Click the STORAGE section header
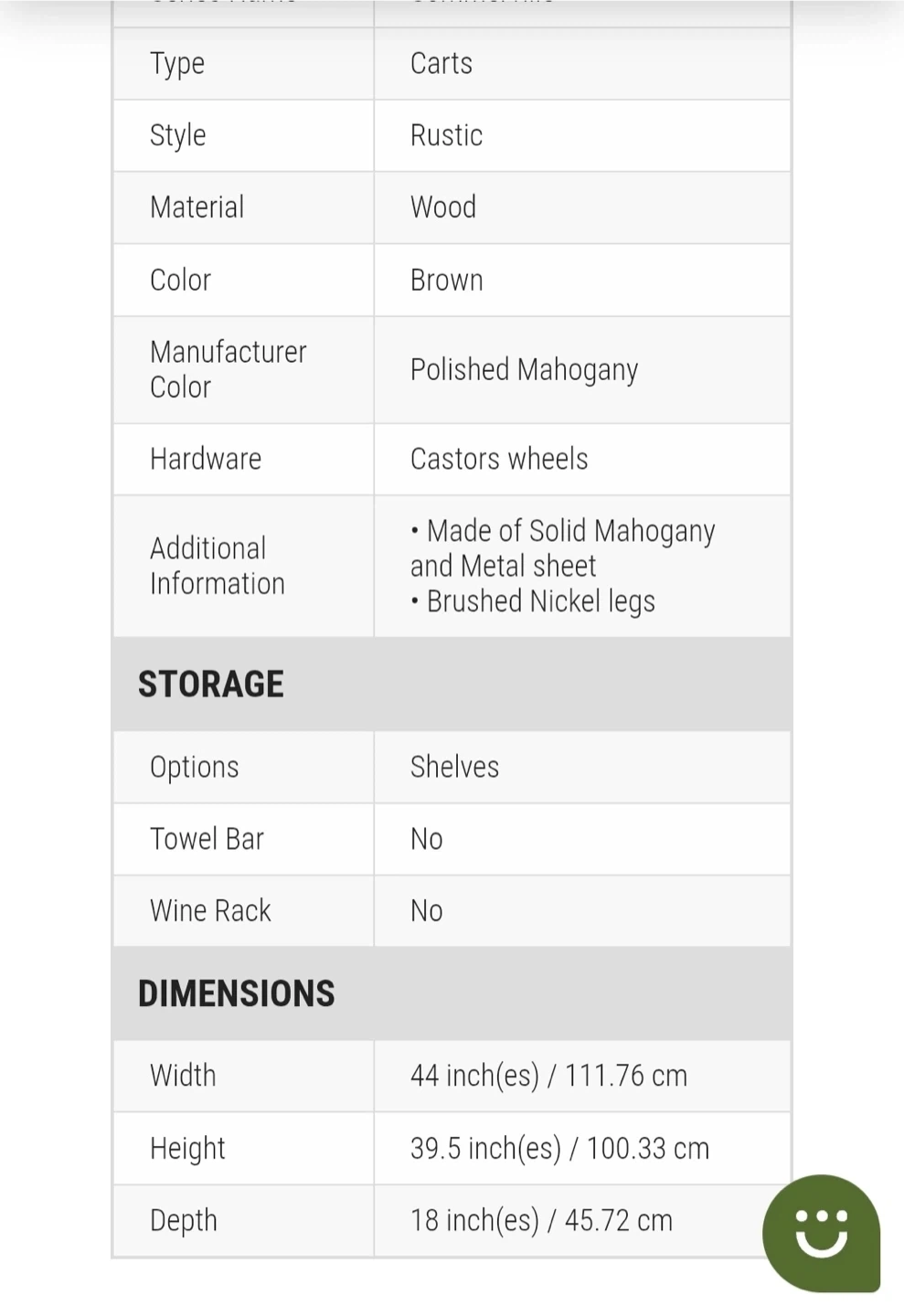This screenshot has height=1316, width=904. click(211, 685)
